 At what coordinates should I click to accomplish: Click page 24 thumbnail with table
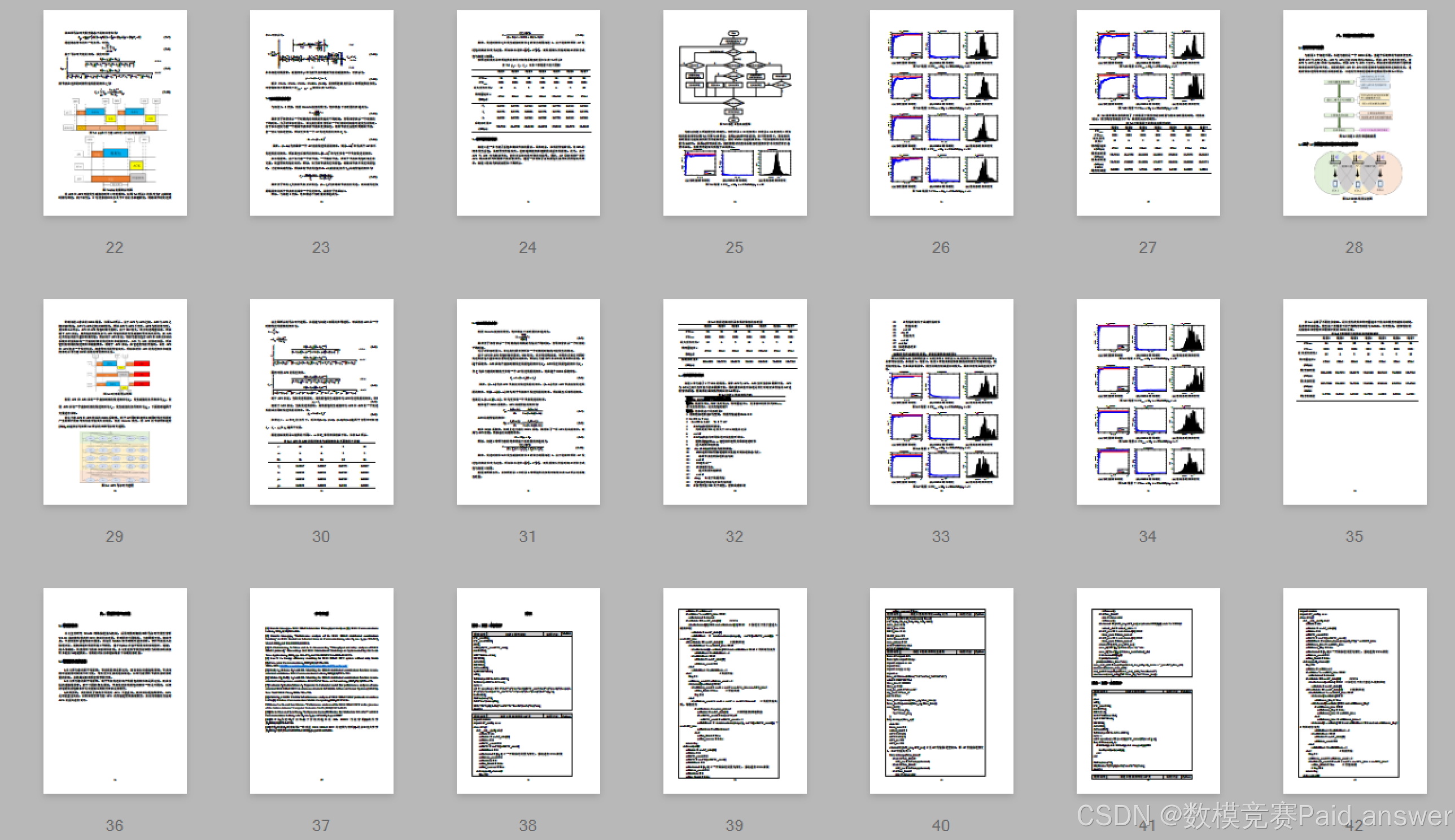pyautogui.click(x=528, y=113)
